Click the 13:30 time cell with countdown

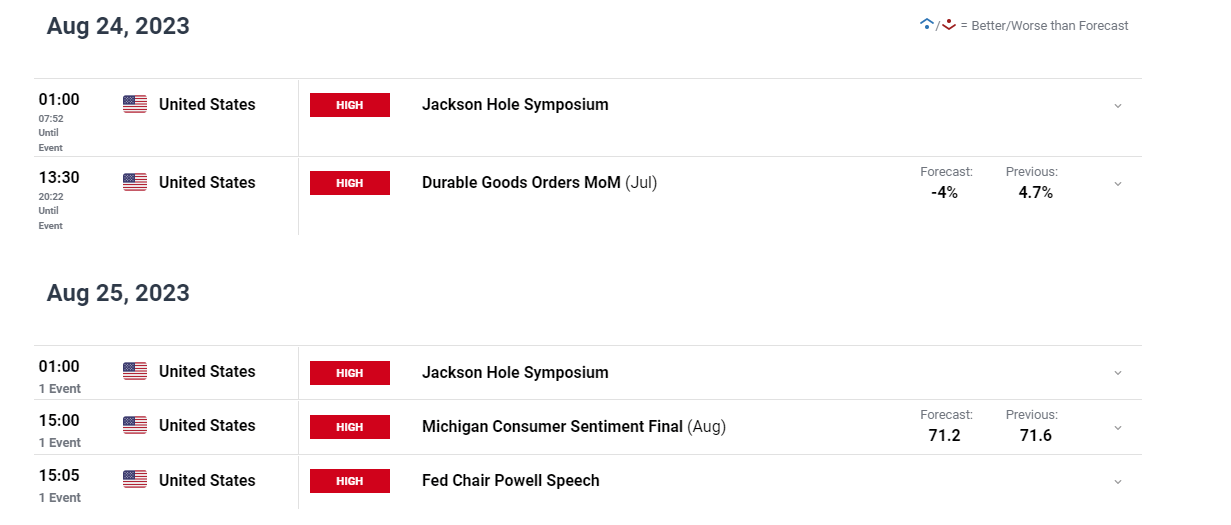[59, 200]
